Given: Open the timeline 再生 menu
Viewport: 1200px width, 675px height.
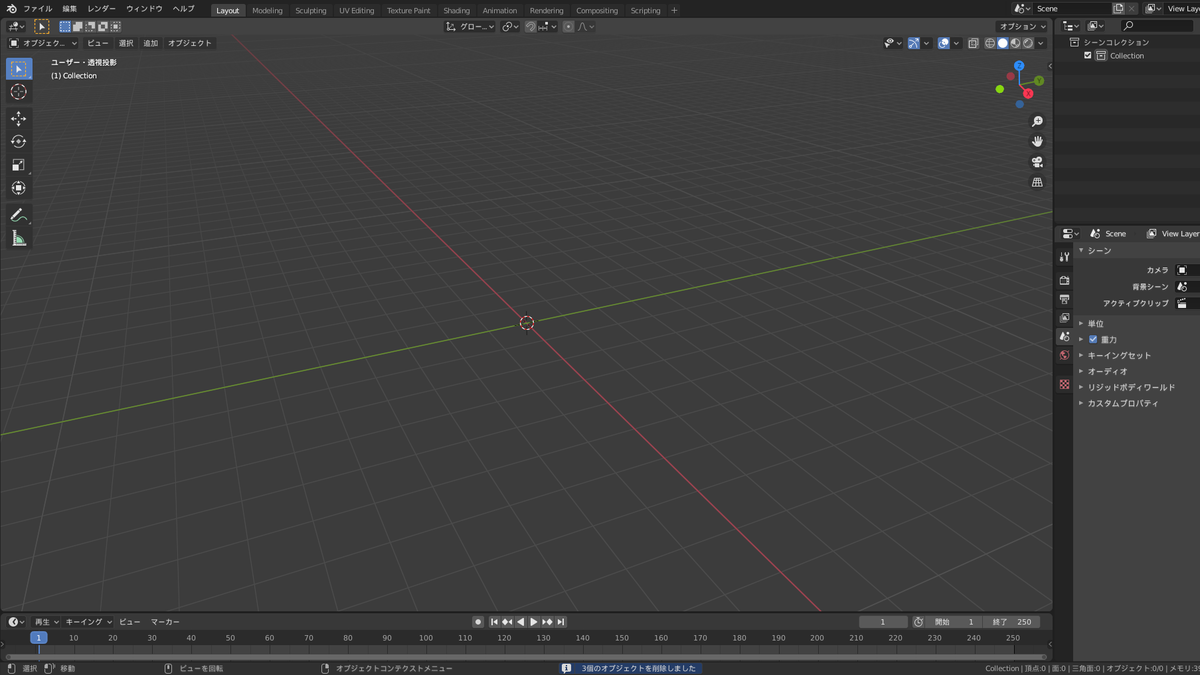Looking at the screenshot, I should pos(46,622).
